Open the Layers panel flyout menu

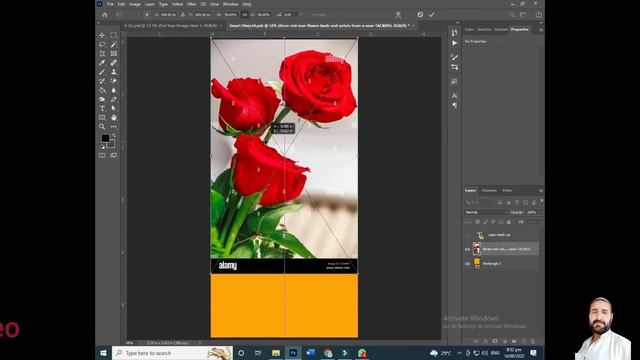(x=541, y=191)
